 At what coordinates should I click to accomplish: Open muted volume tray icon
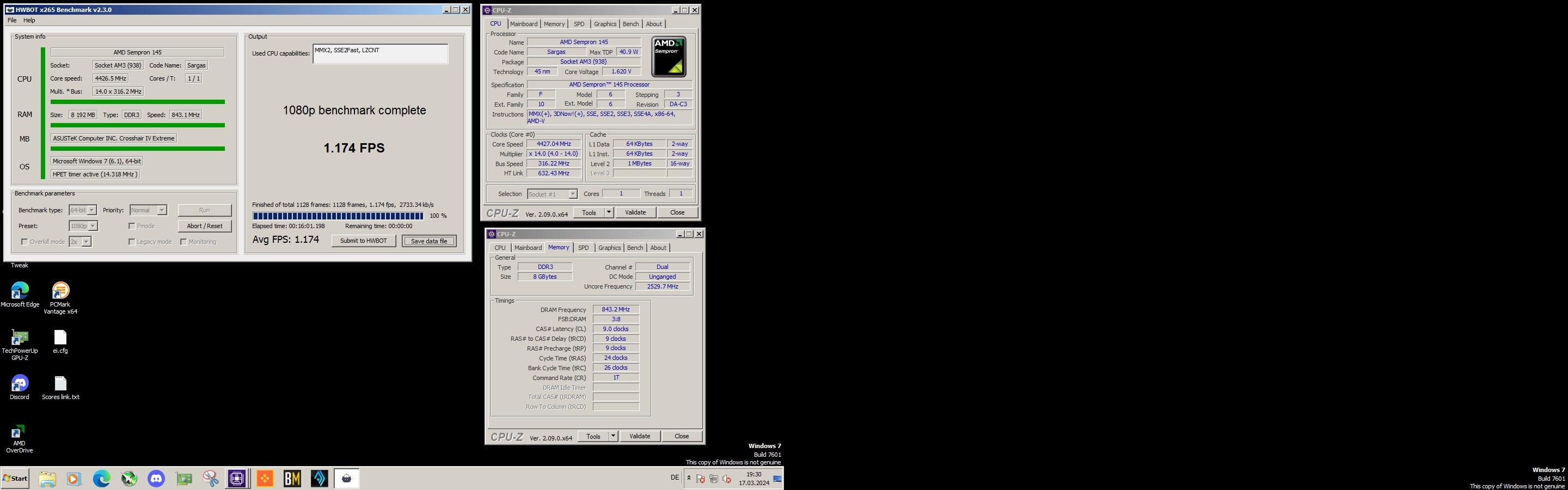point(726,479)
